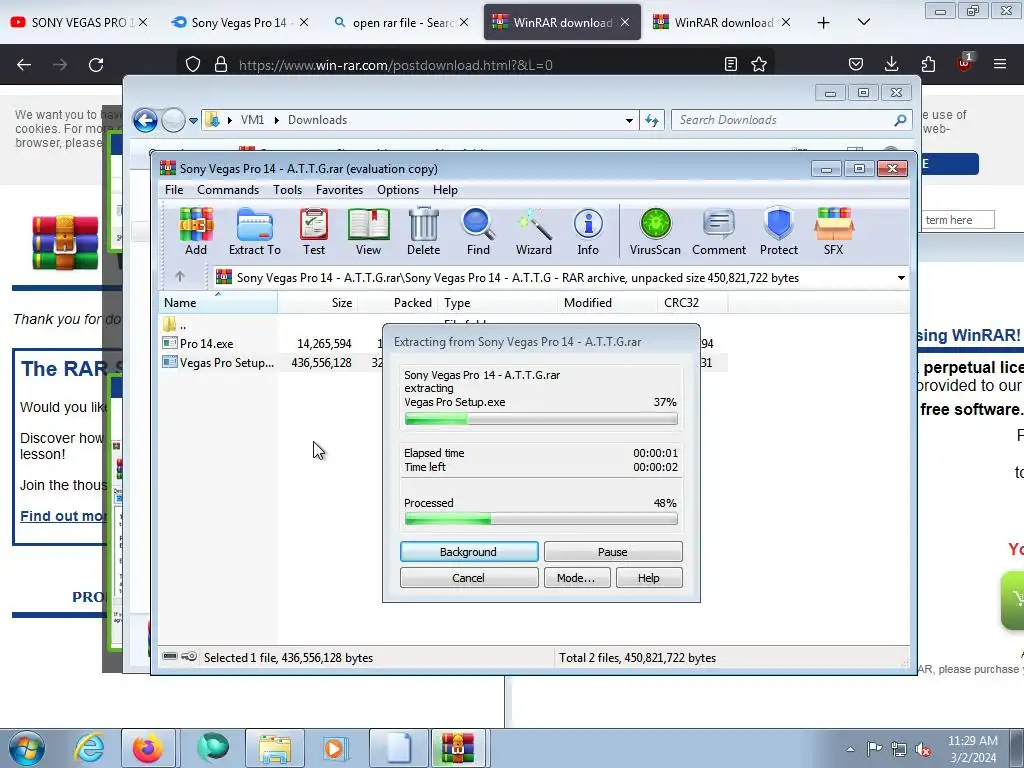Open the WinRAR Help menu
Image resolution: width=1024 pixels, height=768 pixels.
[x=445, y=190]
